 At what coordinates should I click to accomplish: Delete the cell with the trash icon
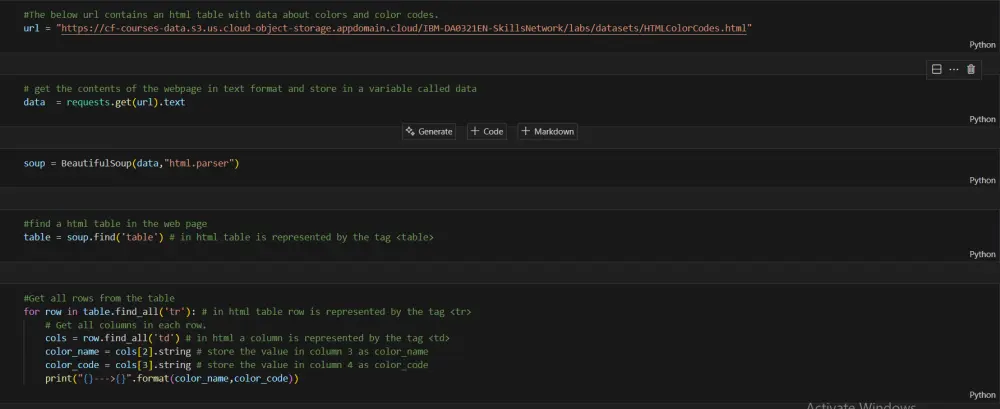[970, 69]
